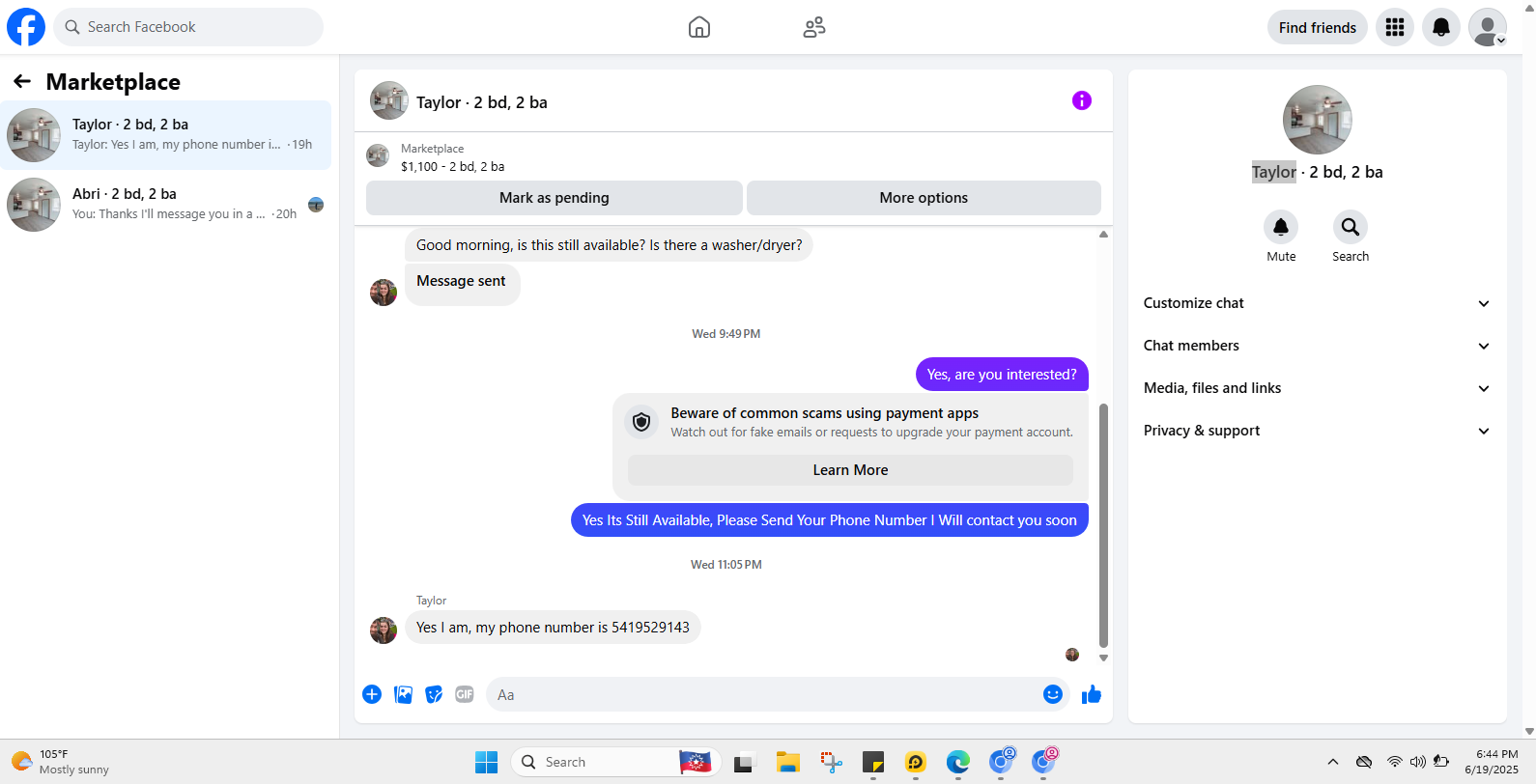Image resolution: width=1536 pixels, height=784 pixels.
Task: Open Marketplace $1,100 listing link
Action: point(453,166)
